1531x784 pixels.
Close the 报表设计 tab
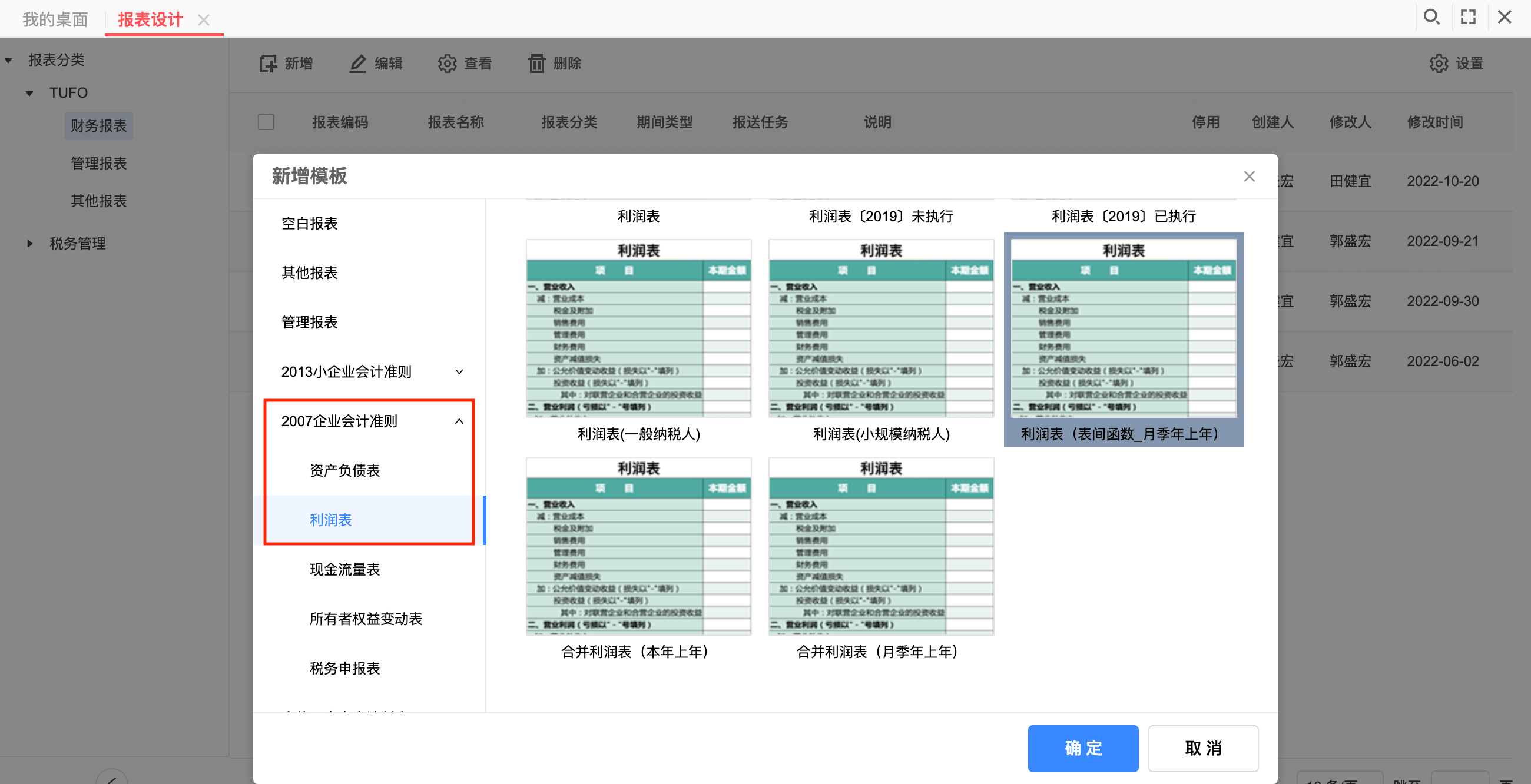pos(204,20)
